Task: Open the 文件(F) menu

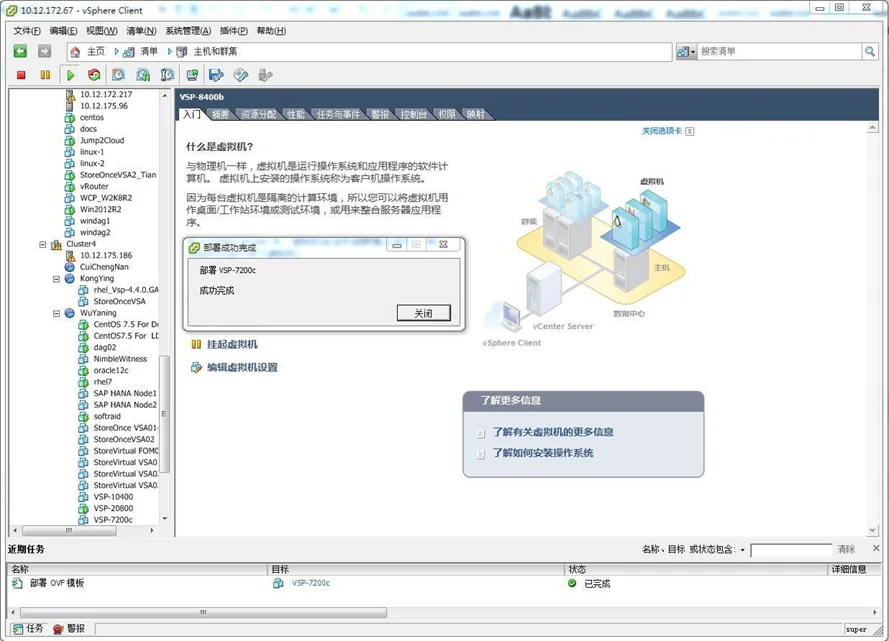Action: pos(27,31)
